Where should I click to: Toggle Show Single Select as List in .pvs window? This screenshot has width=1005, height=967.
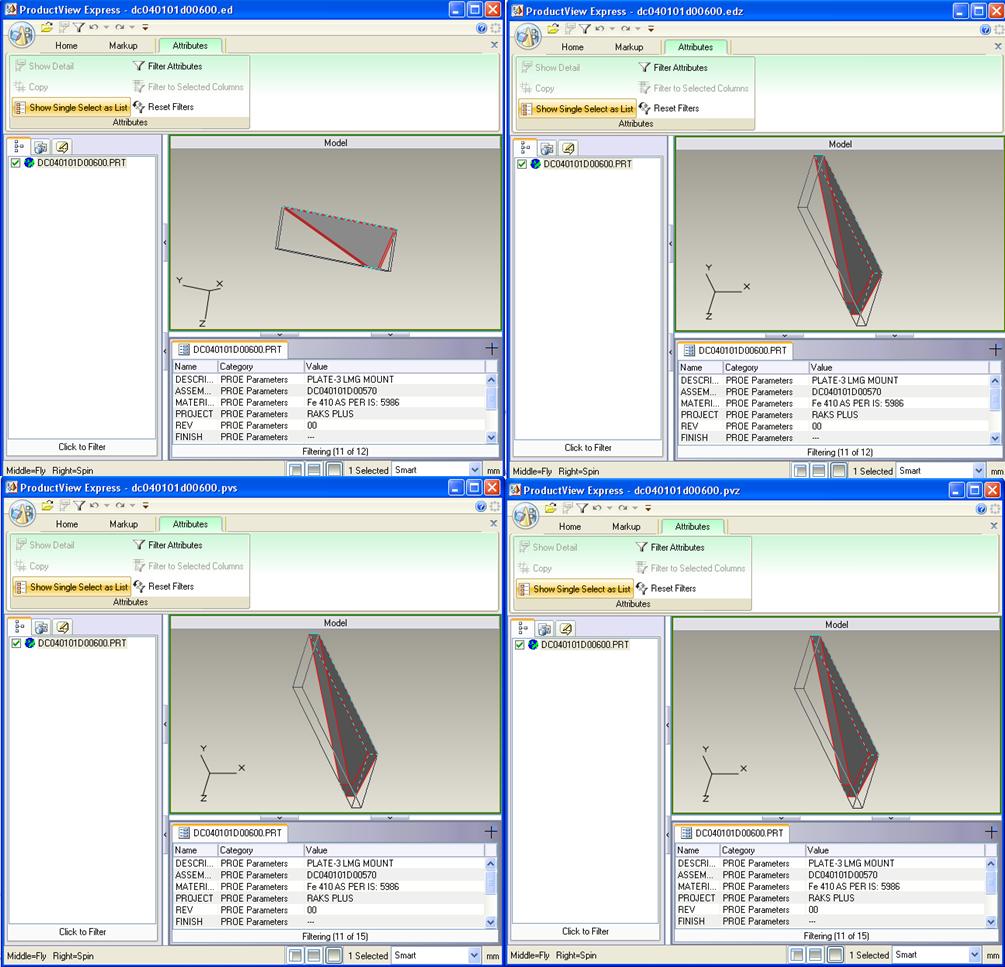(72, 587)
